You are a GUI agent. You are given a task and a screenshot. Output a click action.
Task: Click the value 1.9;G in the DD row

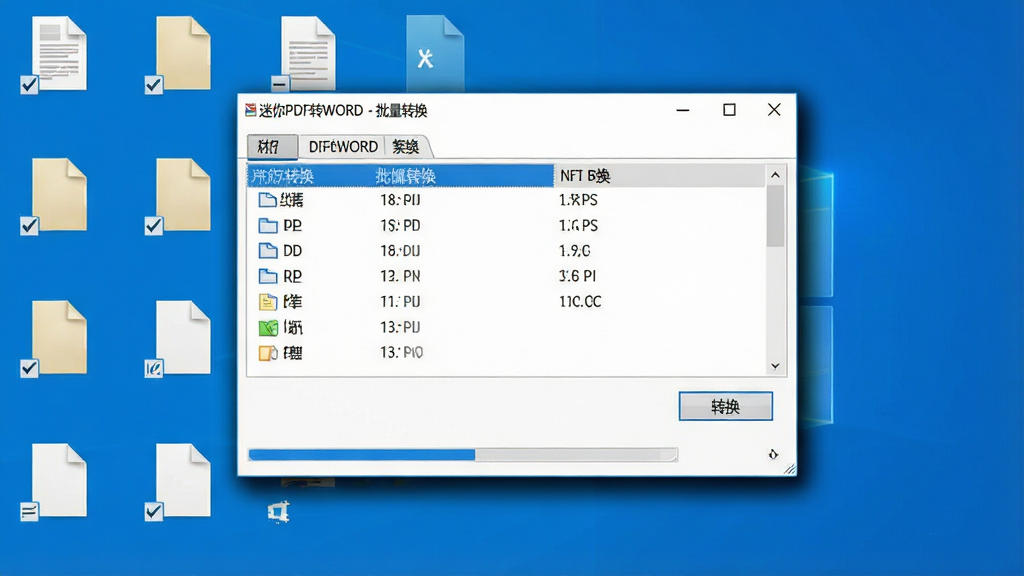click(x=575, y=251)
